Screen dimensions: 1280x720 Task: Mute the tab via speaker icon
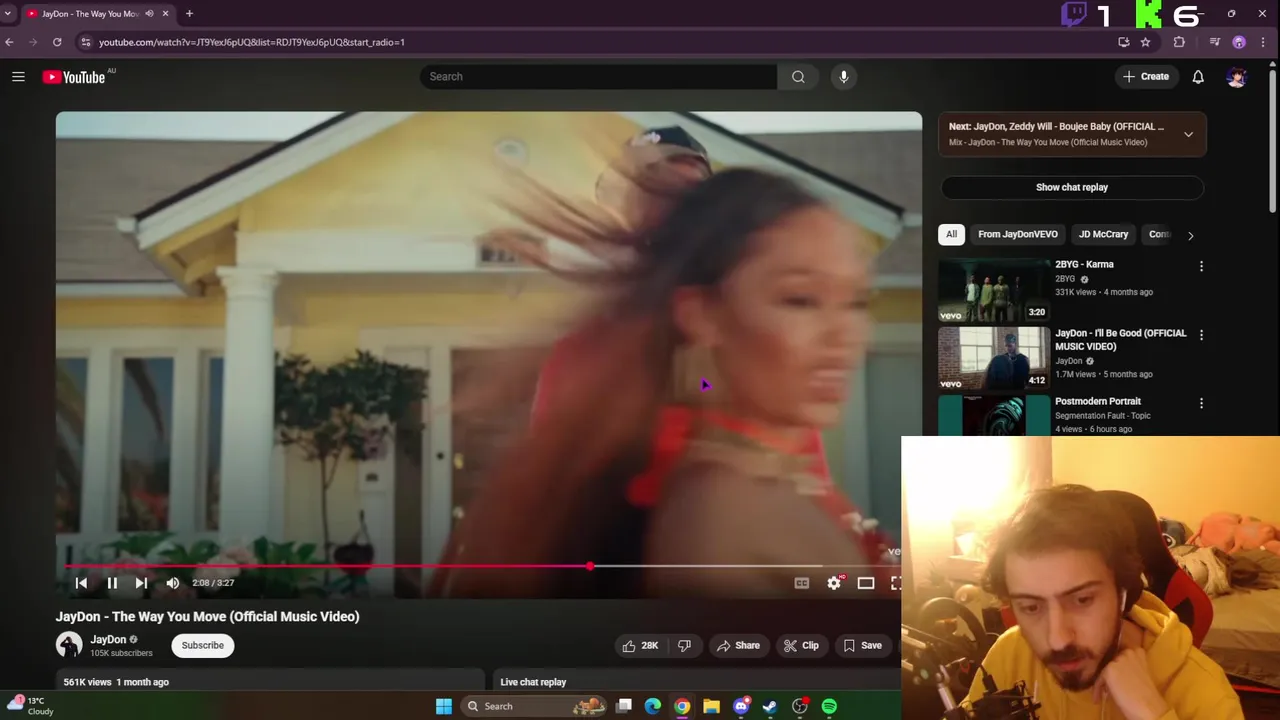[149, 14]
